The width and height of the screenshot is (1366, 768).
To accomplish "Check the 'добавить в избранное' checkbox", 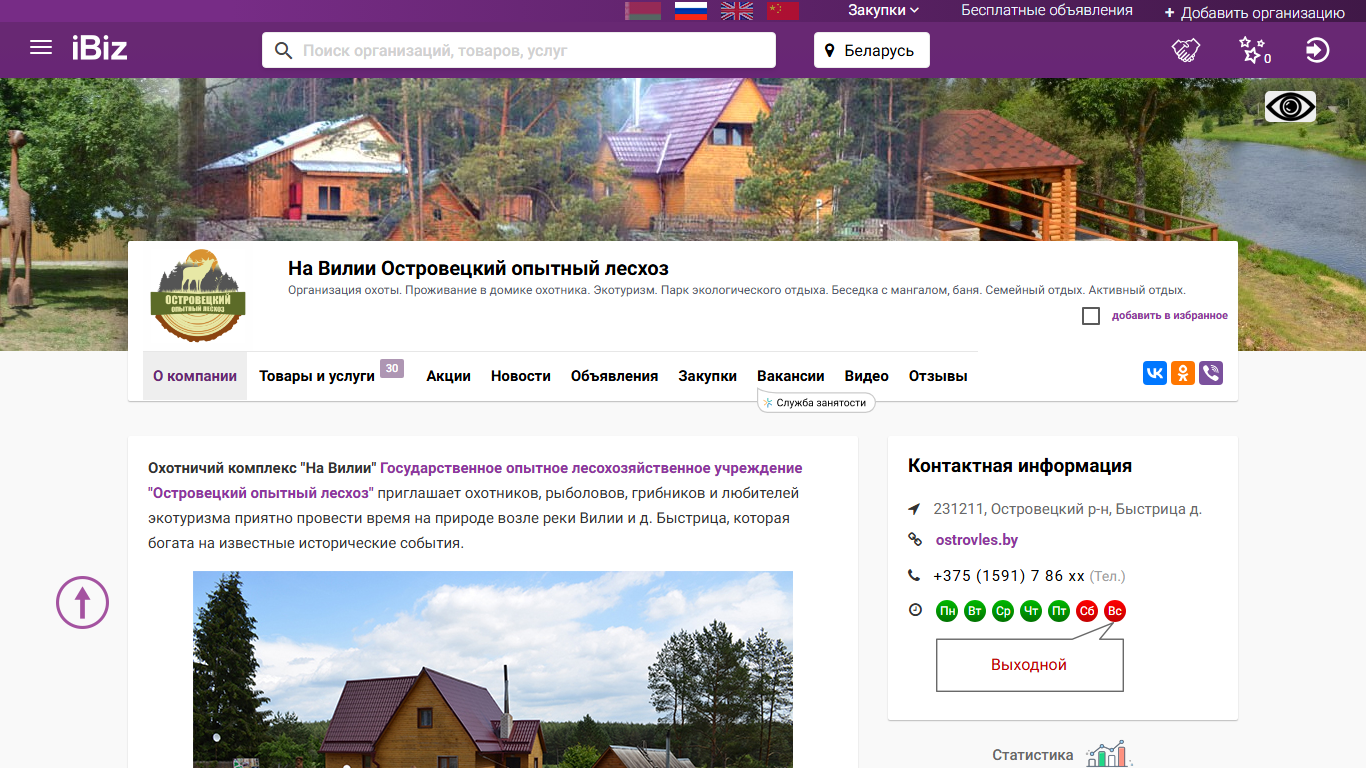I will 1091,316.
